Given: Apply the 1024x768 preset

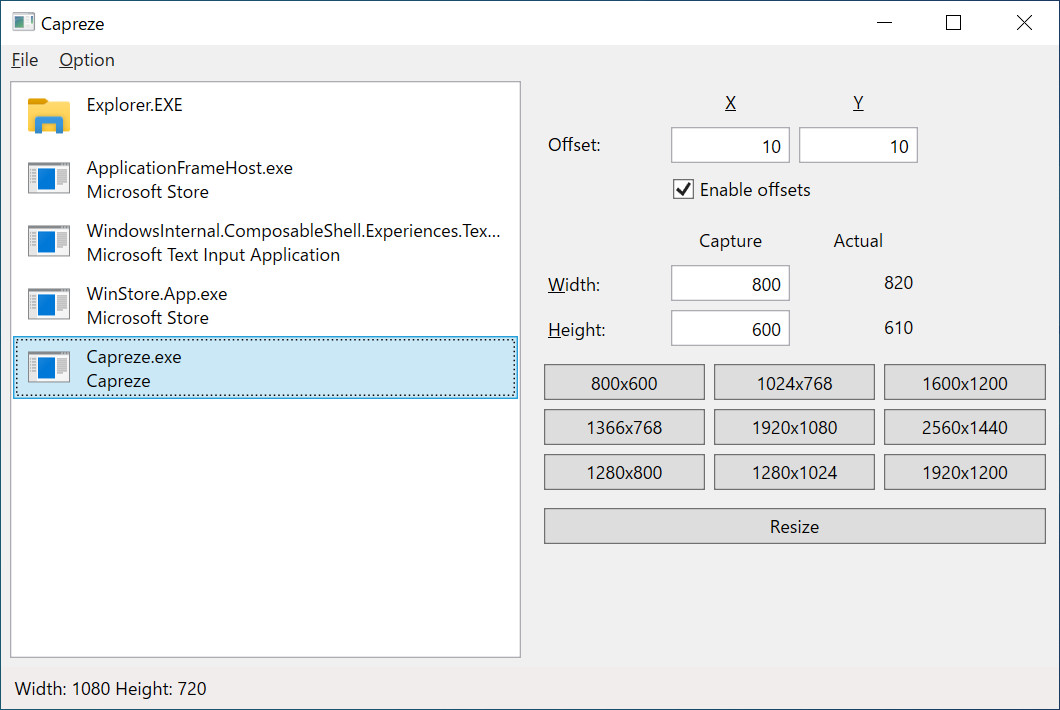Looking at the screenshot, I should pyautogui.click(x=794, y=383).
